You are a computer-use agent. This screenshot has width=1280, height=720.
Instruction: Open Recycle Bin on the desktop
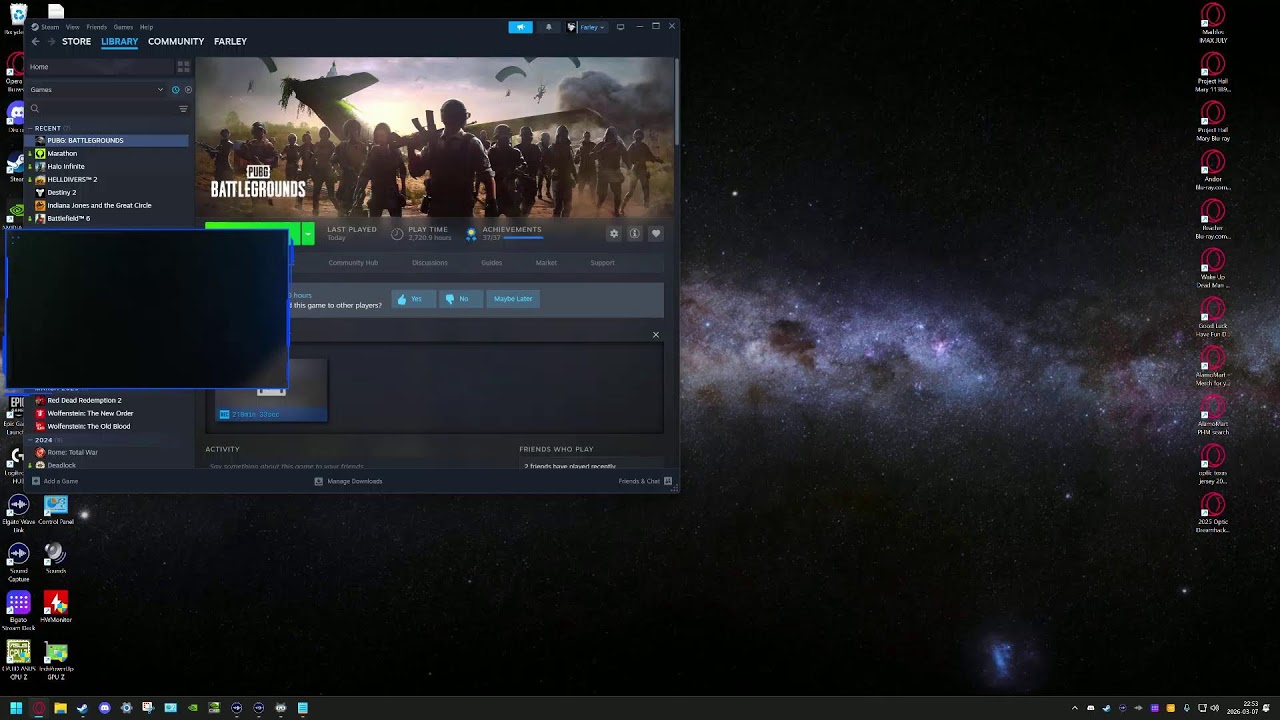[x=17, y=18]
